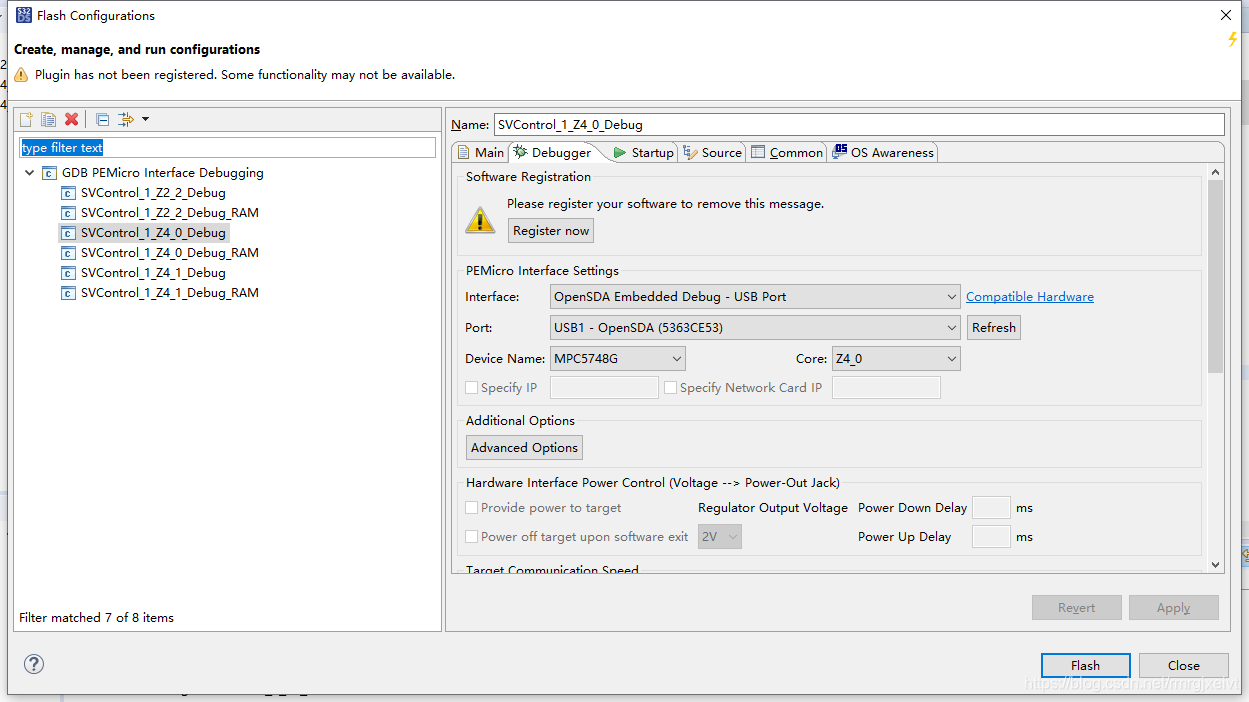Click the New launch configuration icon

point(27,119)
